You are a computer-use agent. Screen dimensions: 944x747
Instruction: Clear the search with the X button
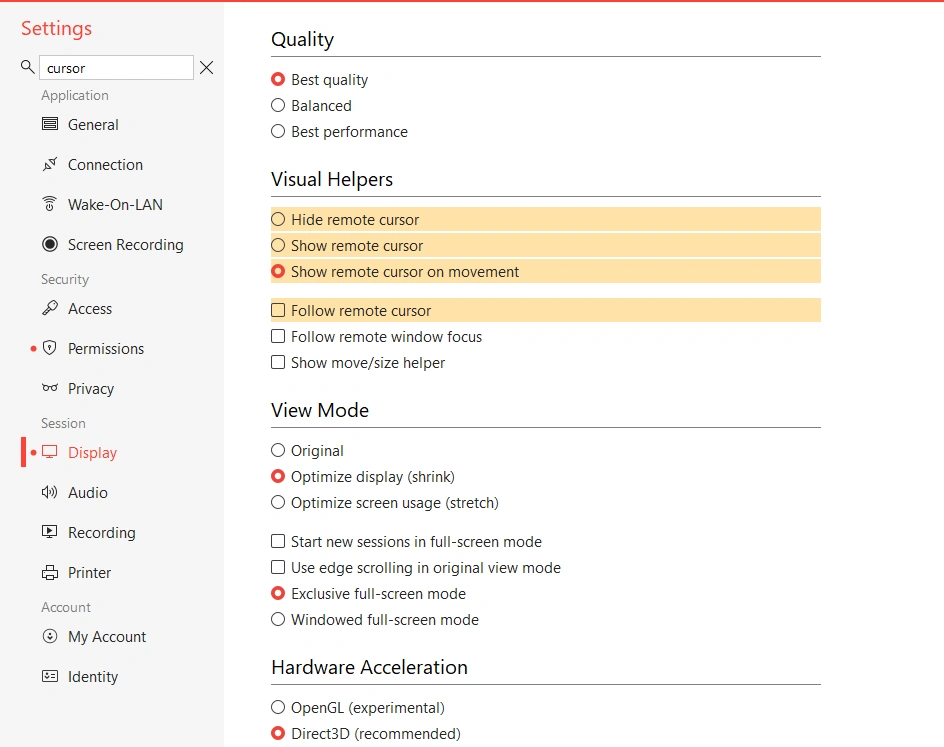point(206,68)
